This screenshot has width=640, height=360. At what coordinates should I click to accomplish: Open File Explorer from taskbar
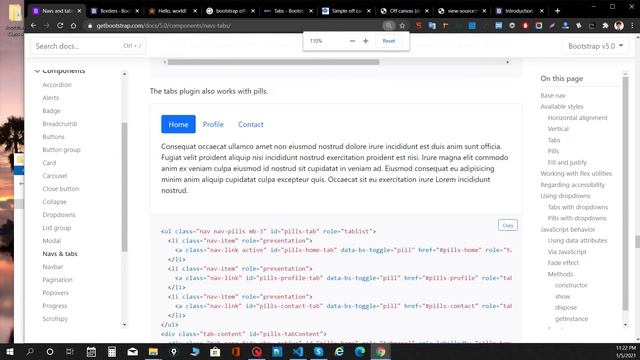pyautogui.click(x=153, y=351)
